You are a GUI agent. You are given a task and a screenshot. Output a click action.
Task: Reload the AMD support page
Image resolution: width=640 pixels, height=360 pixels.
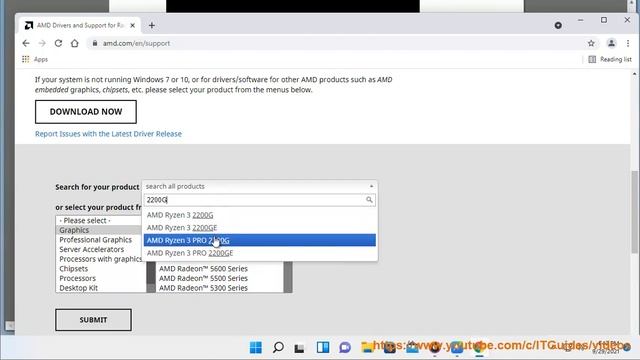pyautogui.click(x=58, y=43)
